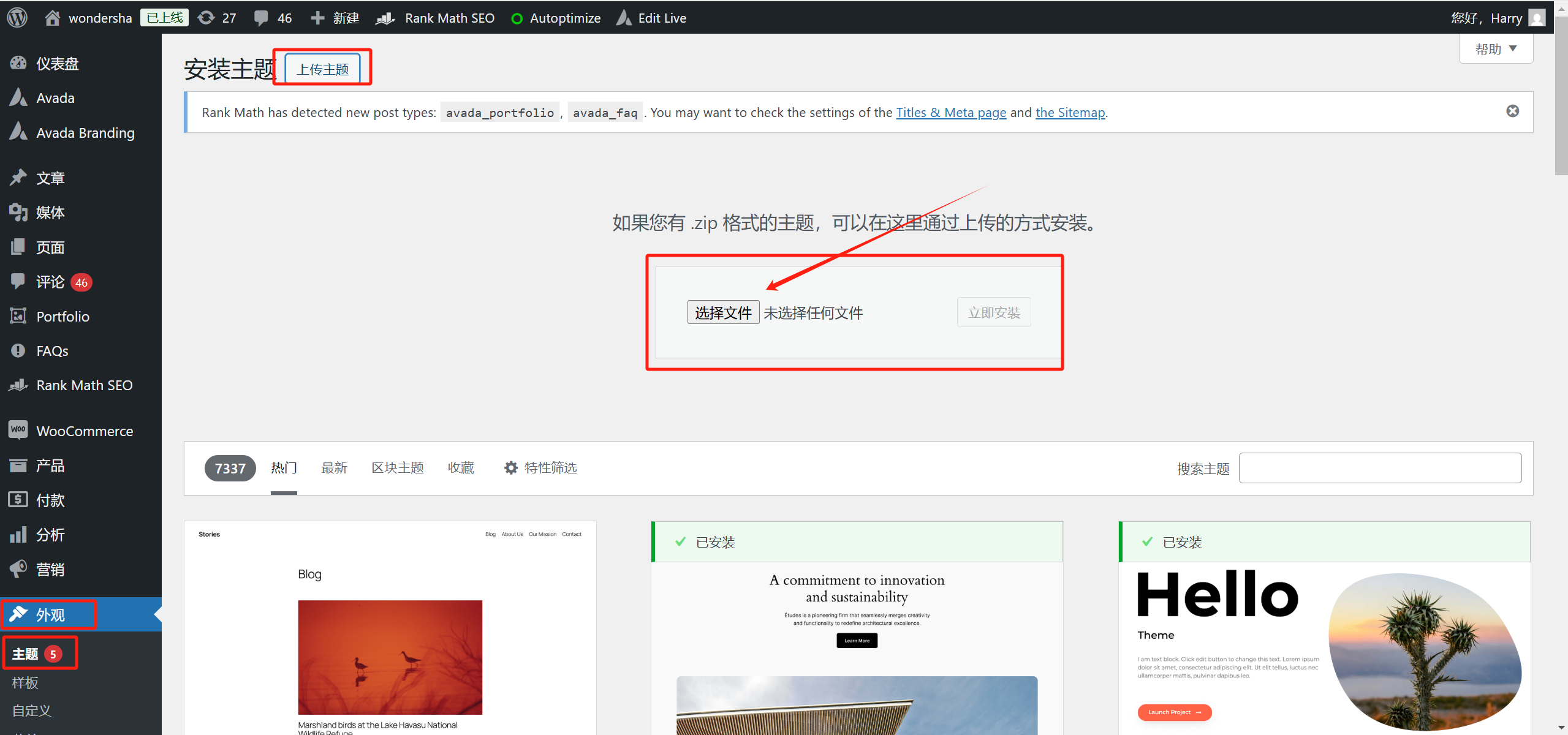Open the WordPress logo menu

click(17, 17)
